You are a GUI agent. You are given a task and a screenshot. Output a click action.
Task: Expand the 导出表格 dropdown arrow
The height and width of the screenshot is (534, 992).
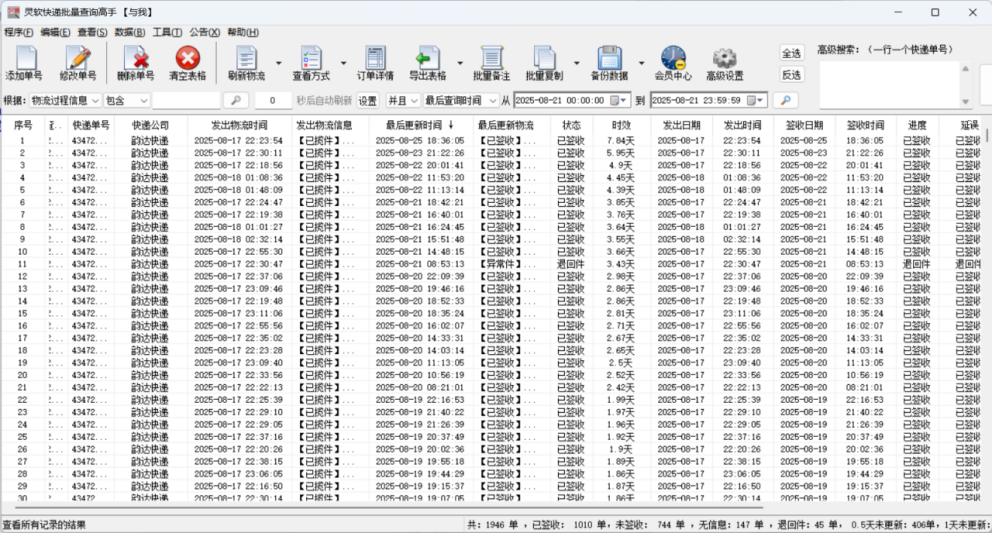(x=460, y=63)
